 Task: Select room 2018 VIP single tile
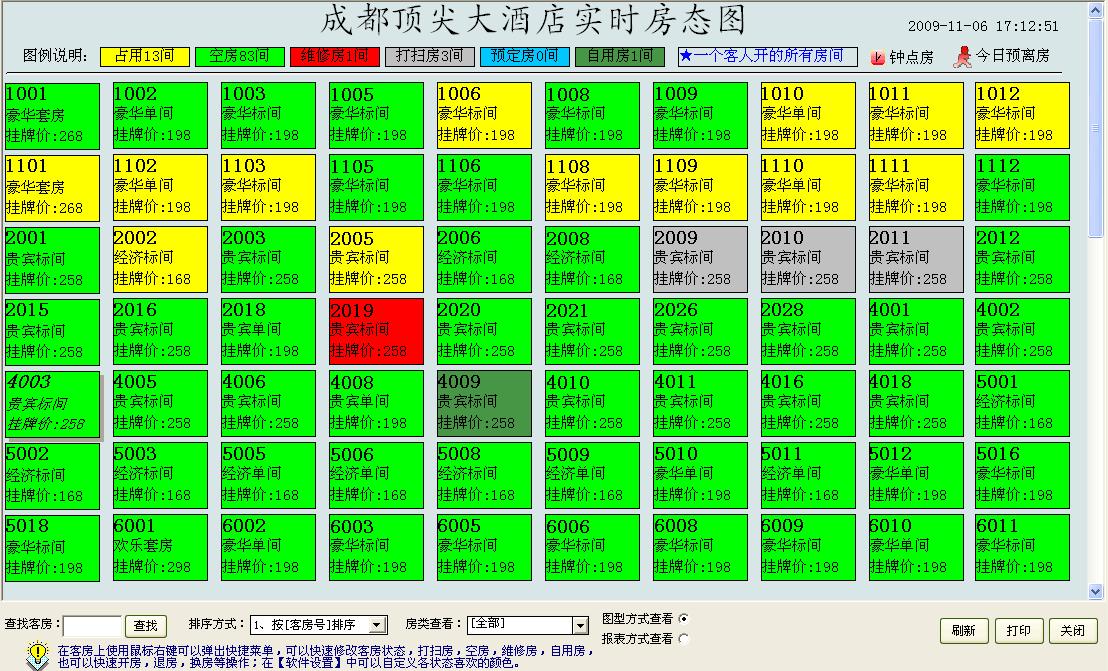click(269, 331)
